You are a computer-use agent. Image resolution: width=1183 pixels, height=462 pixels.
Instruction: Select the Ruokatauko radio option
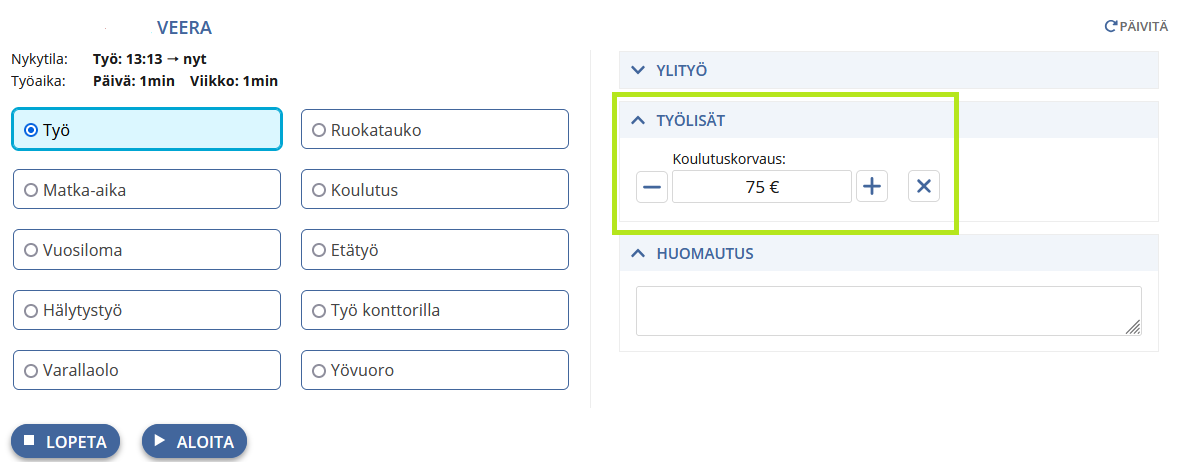(x=435, y=130)
